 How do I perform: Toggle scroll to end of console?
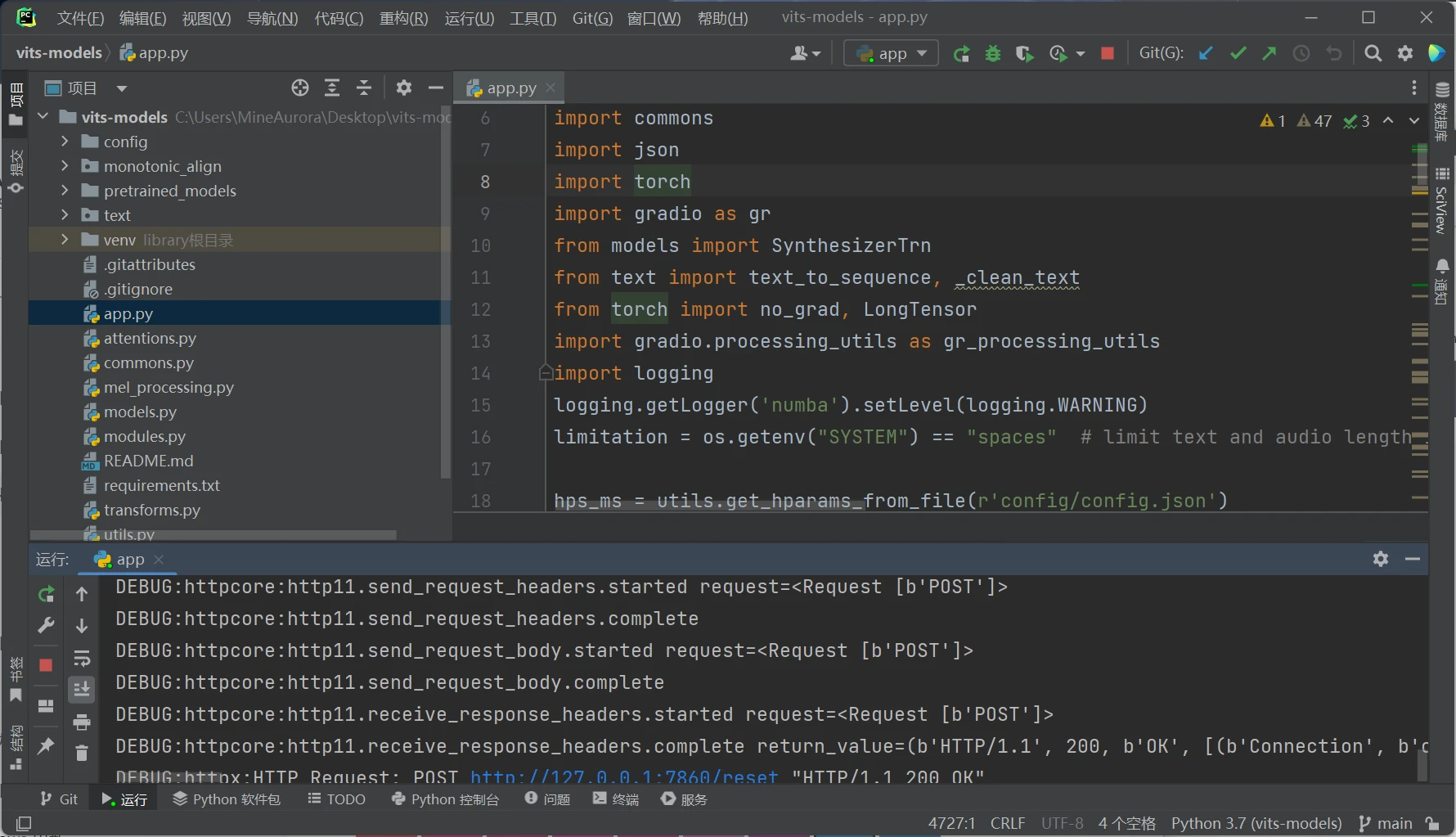click(x=82, y=690)
